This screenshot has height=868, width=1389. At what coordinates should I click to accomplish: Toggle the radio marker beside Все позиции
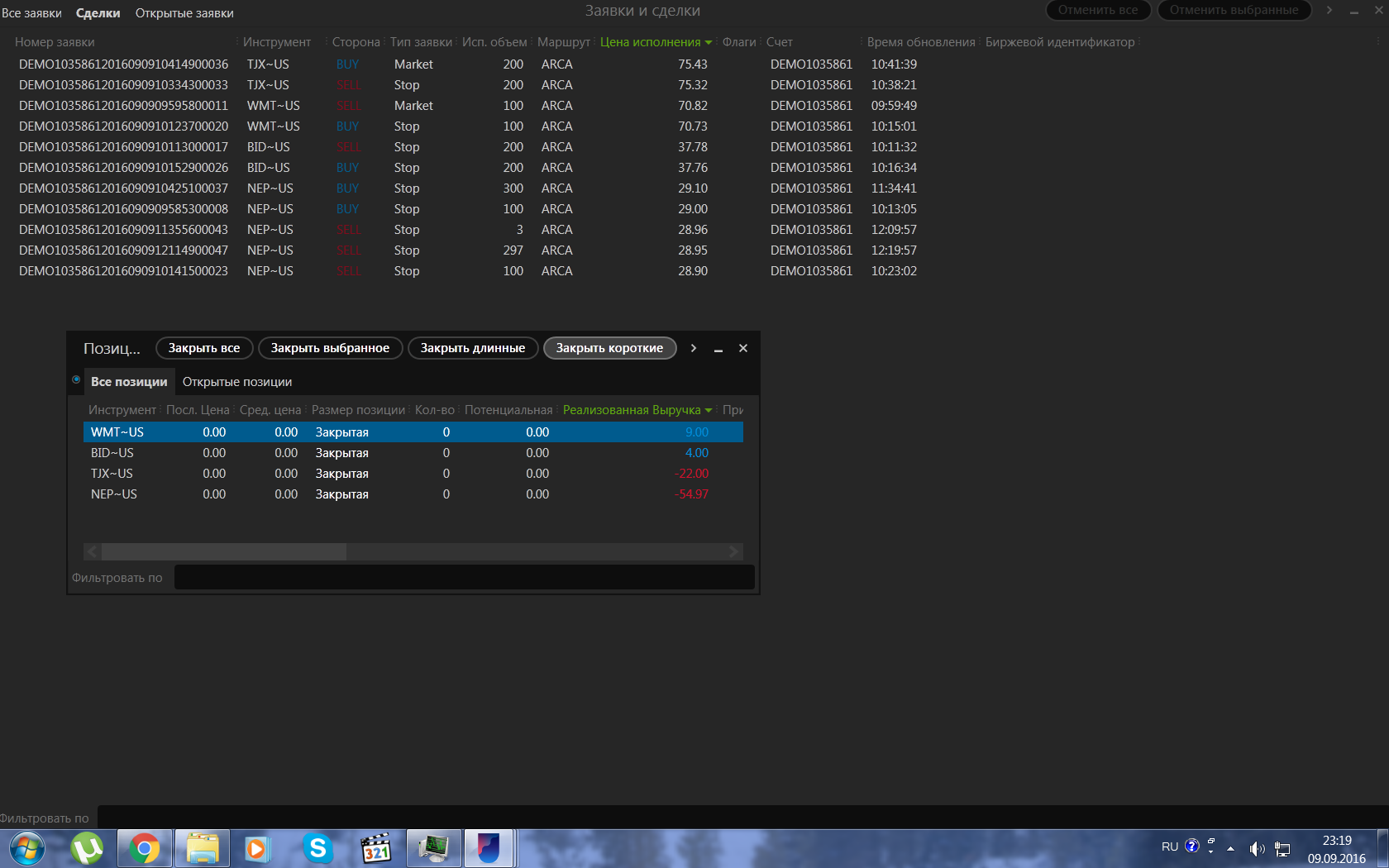[76, 379]
